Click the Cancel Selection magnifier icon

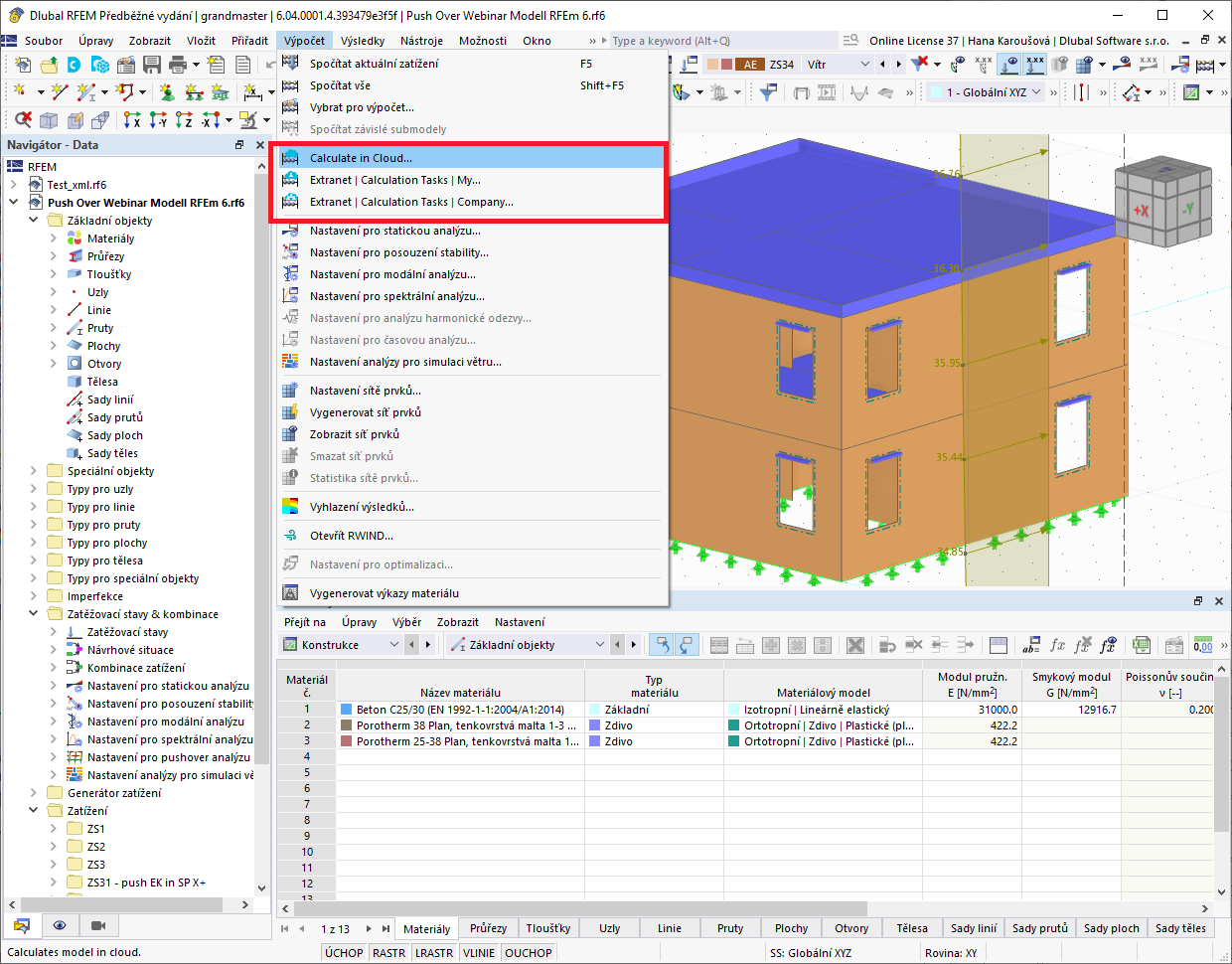(23, 119)
